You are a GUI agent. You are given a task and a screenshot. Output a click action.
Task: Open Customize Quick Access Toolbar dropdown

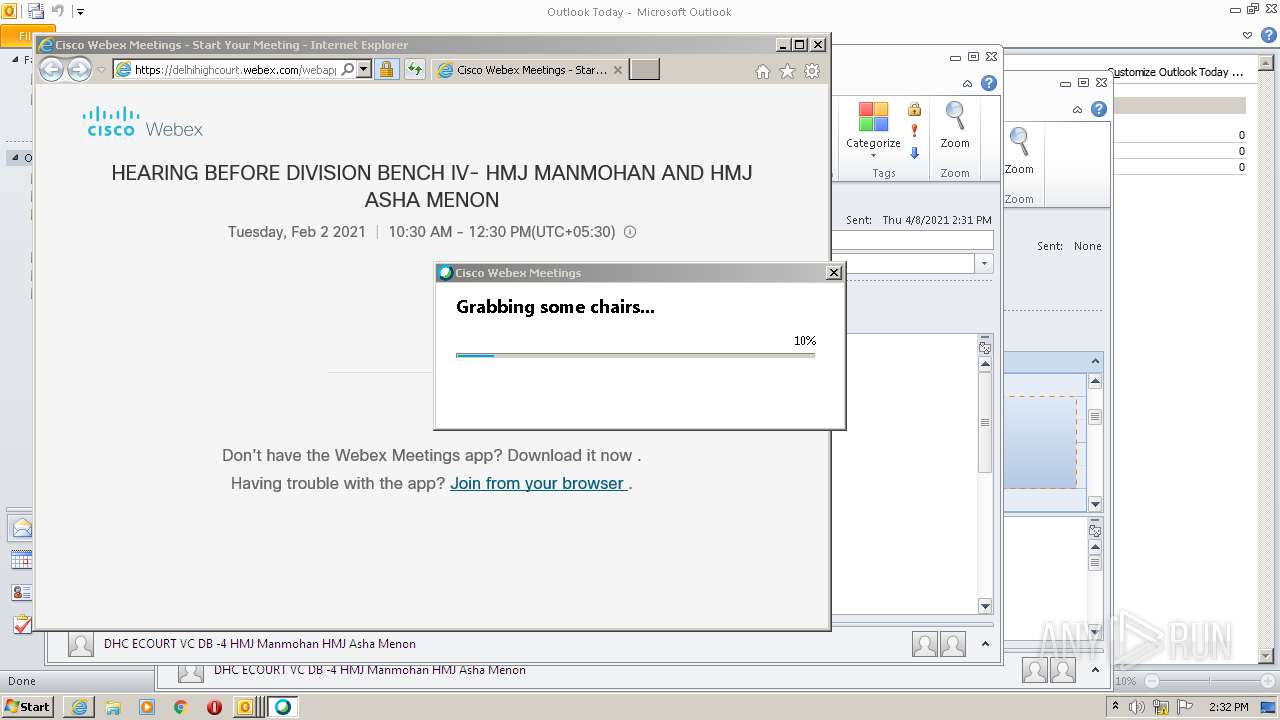click(x=81, y=12)
